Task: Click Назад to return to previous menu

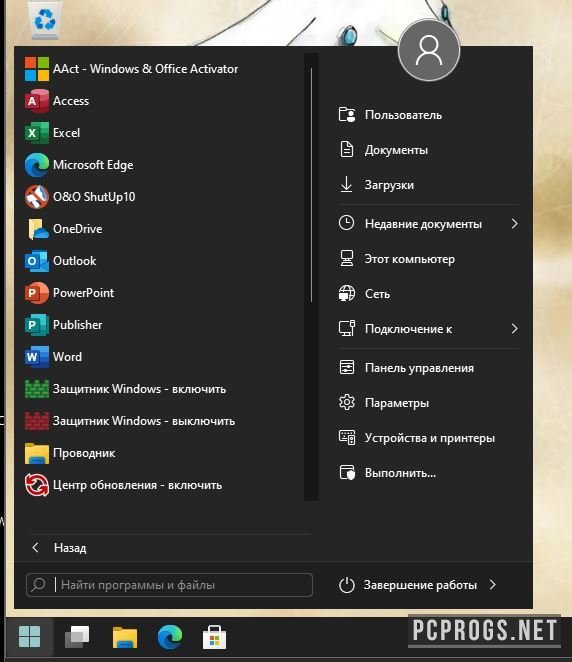Action: pyautogui.click(x=59, y=548)
